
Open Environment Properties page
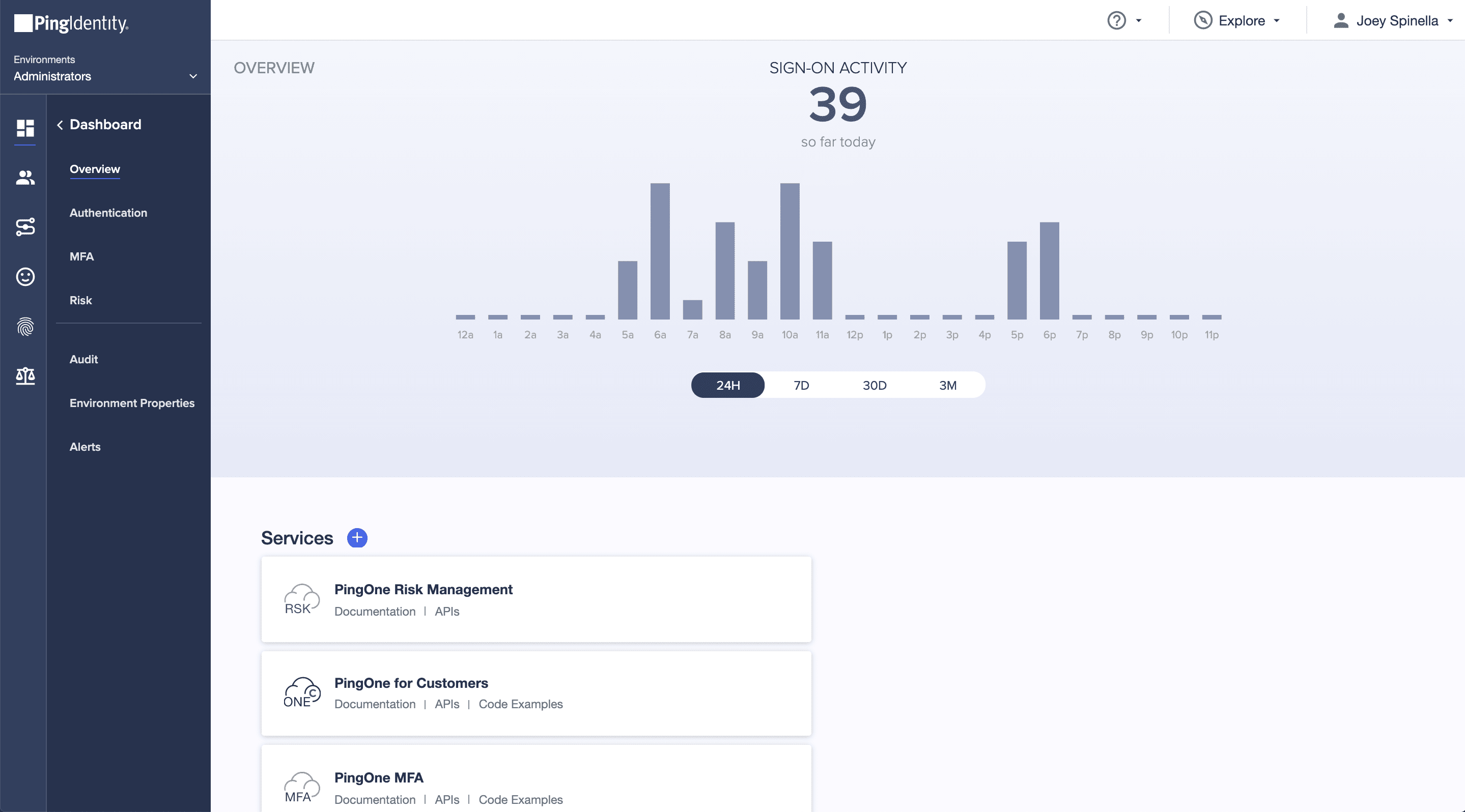[132, 403]
